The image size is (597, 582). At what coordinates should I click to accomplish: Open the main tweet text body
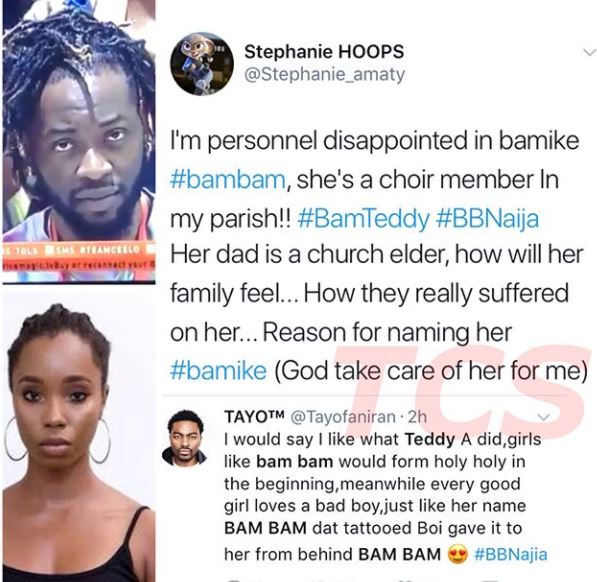click(377, 255)
